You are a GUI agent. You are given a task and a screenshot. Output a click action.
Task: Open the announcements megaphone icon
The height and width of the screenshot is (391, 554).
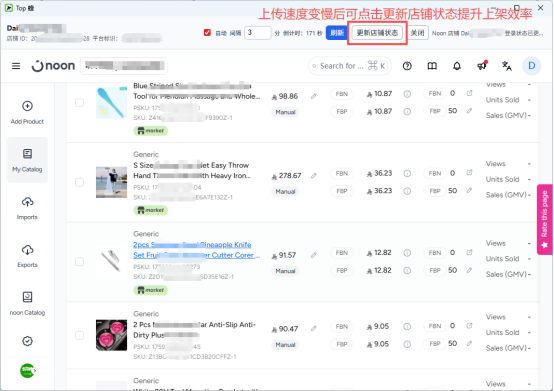(x=482, y=66)
